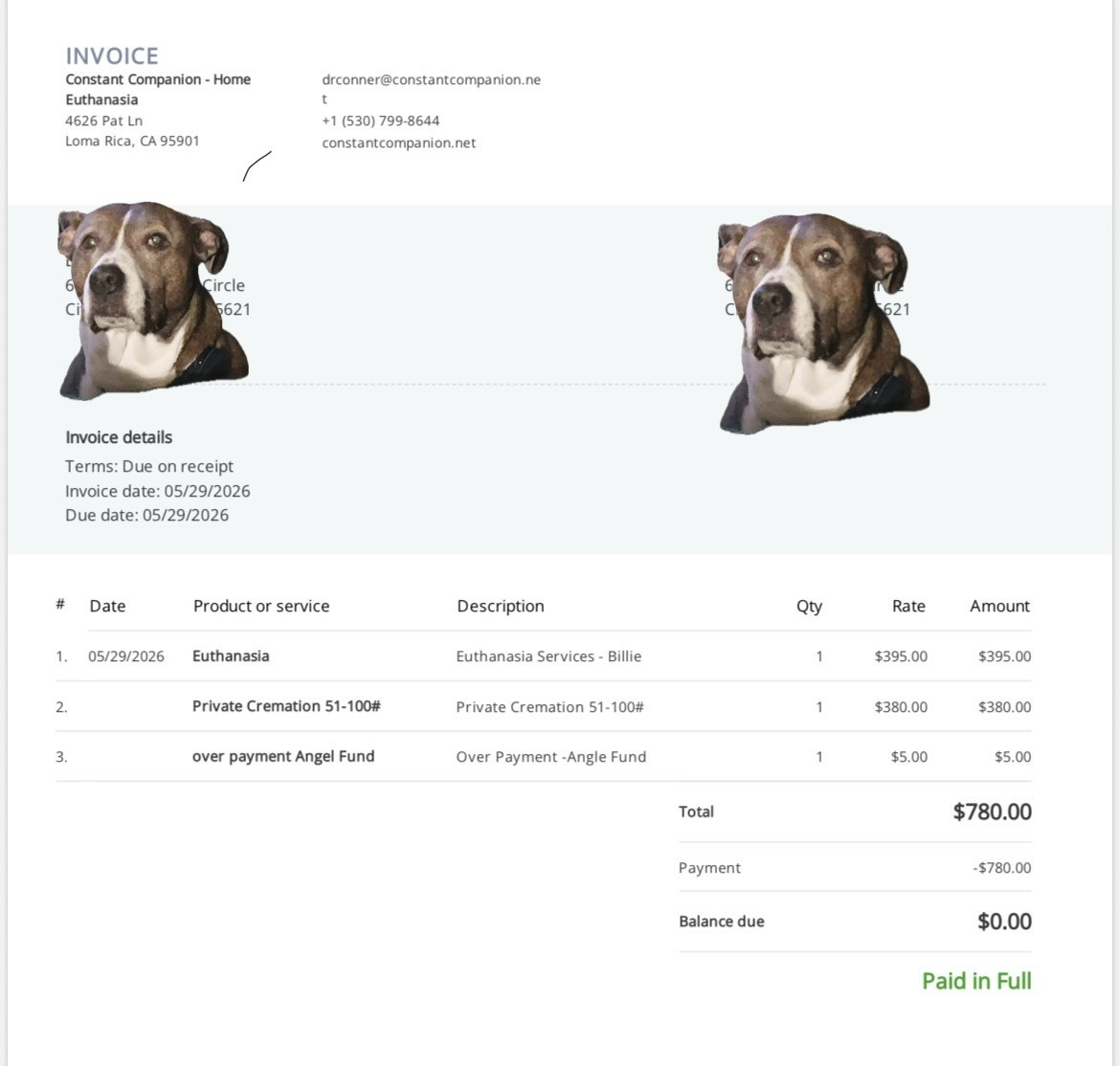Viewport: 1120px width, 1066px height.
Task: Click the Description column header
Action: coord(501,606)
